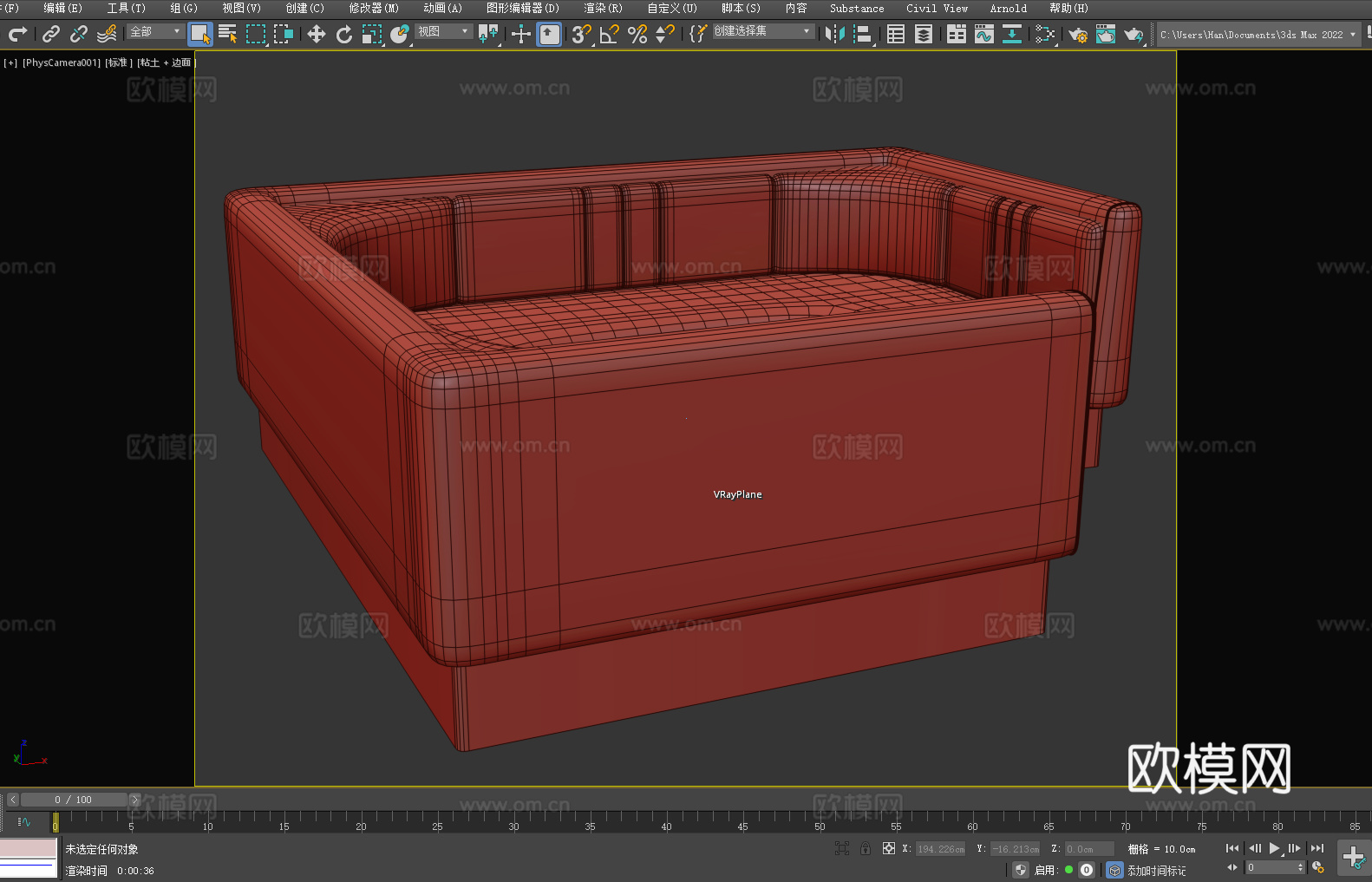Click the Align tool icon
The width and height of the screenshot is (1372, 882).
click(863, 34)
